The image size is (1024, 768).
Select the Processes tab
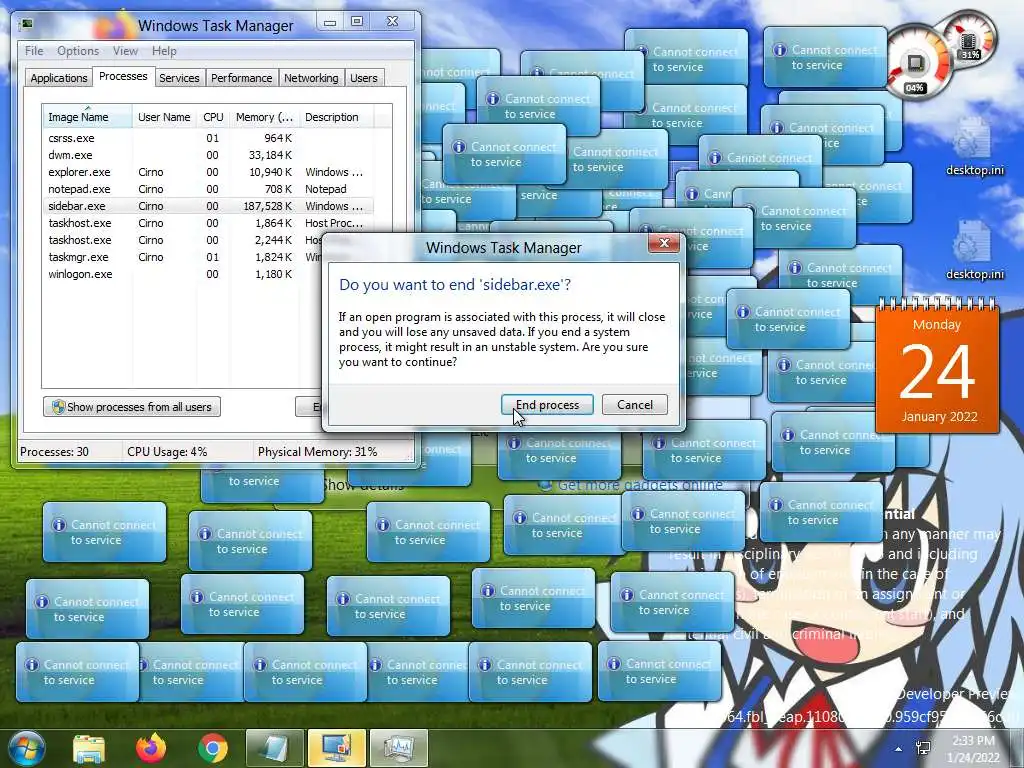pyautogui.click(x=123, y=76)
